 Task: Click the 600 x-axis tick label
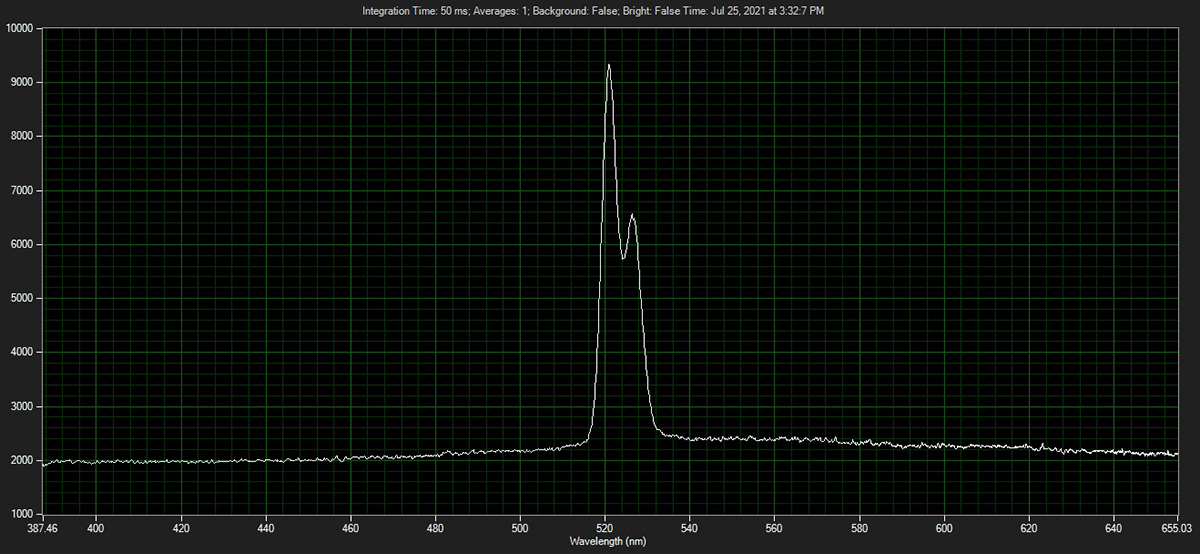coord(944,526)
